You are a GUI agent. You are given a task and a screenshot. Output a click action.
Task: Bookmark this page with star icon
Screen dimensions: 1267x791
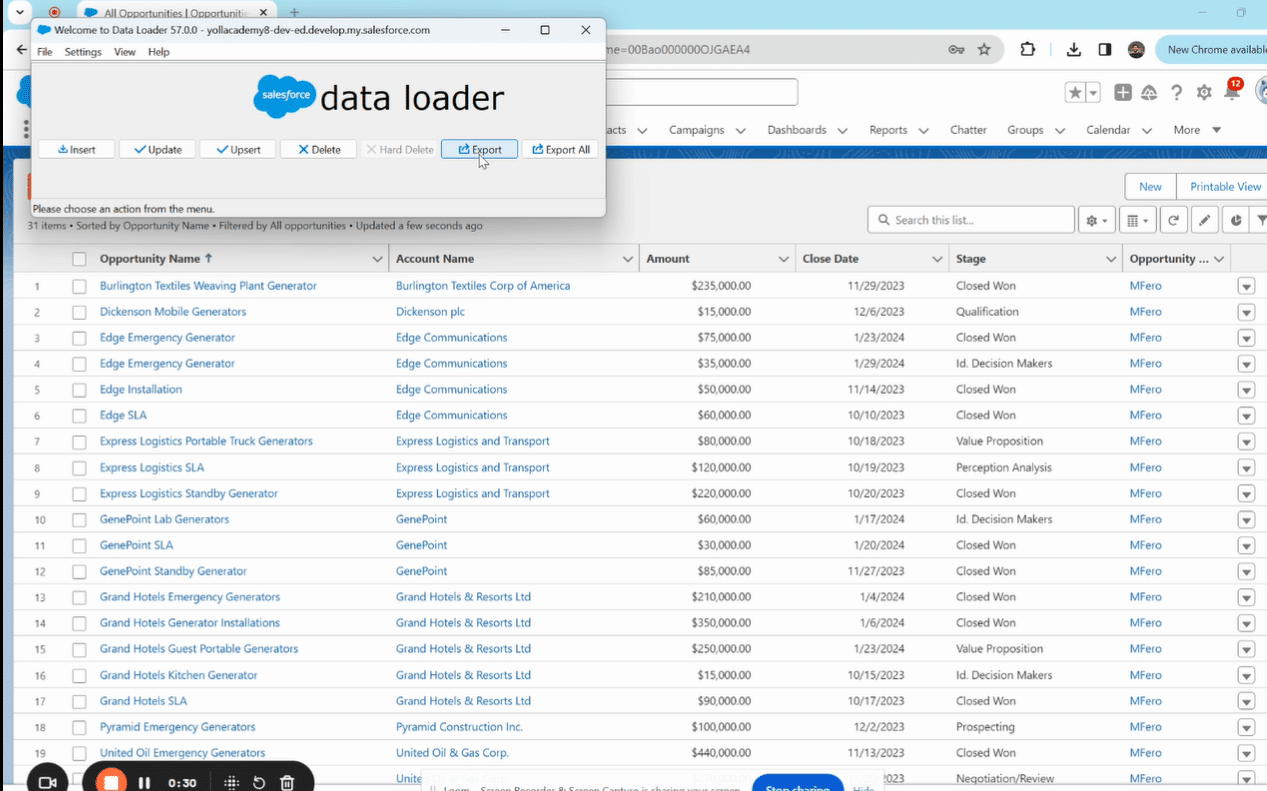tap(984, 49)
